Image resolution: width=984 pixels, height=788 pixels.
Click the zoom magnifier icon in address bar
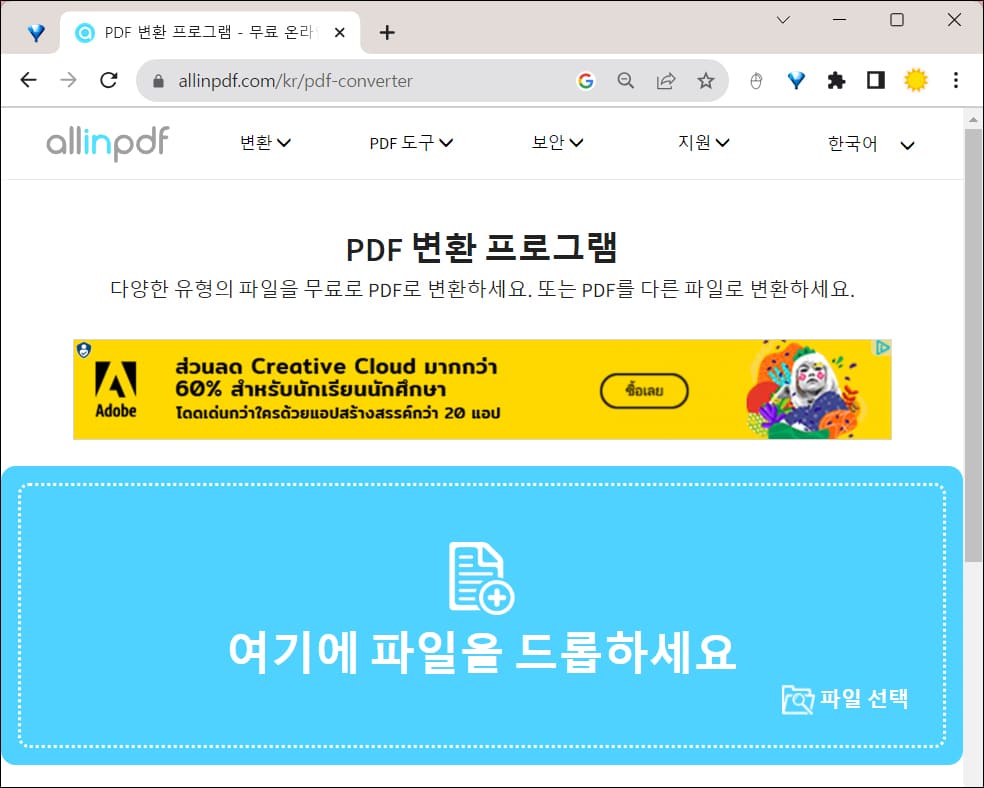point(627,80)
